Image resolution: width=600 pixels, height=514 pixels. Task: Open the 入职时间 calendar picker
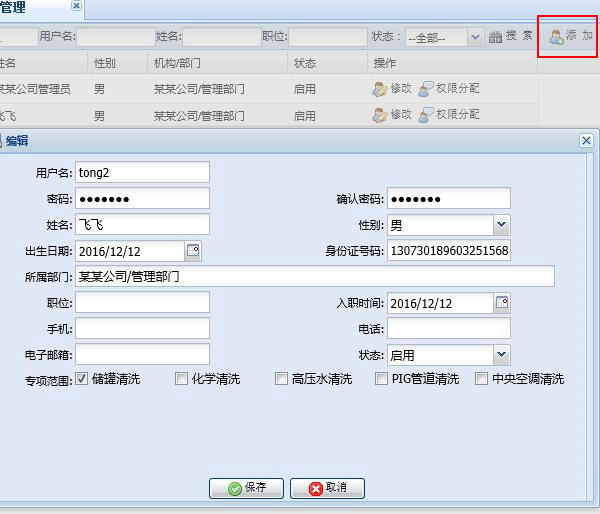[x=502, y=303]
